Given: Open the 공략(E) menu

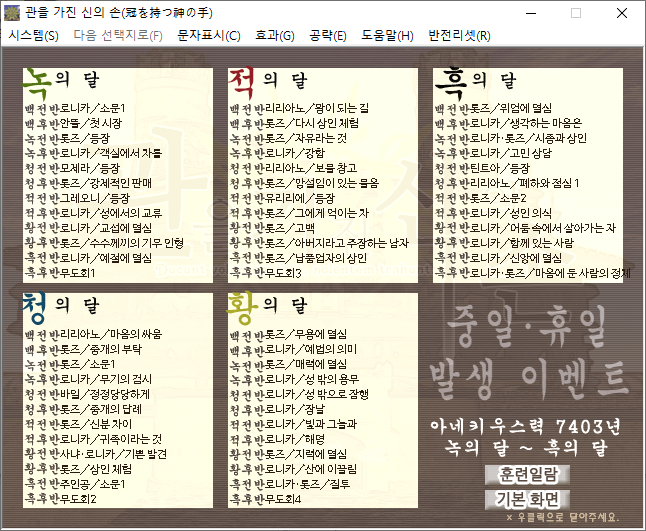Looking at the screenshot, I should pos(328,35).
